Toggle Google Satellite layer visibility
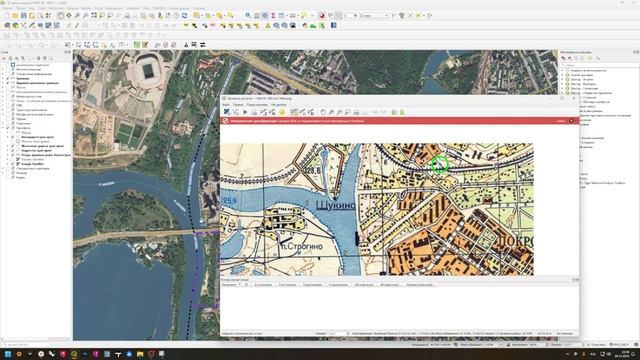 coord(13,164)
